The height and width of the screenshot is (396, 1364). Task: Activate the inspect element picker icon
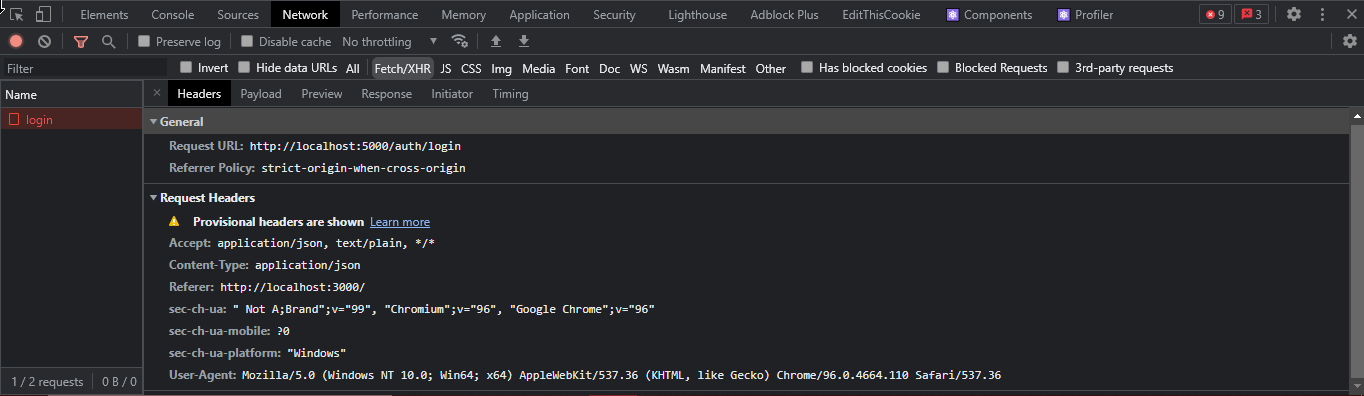pyautogui.click(x=17, y=14)
